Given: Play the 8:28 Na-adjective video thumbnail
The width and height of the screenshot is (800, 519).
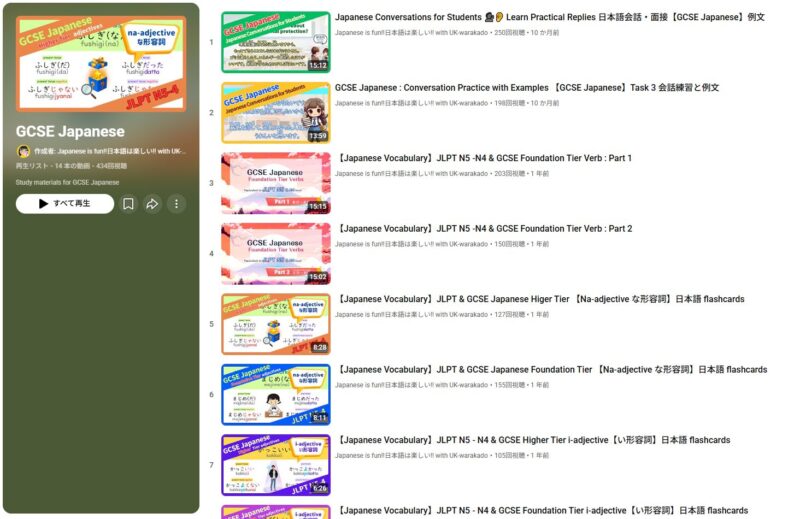Looking at the screenshot, I should [276, 324].
